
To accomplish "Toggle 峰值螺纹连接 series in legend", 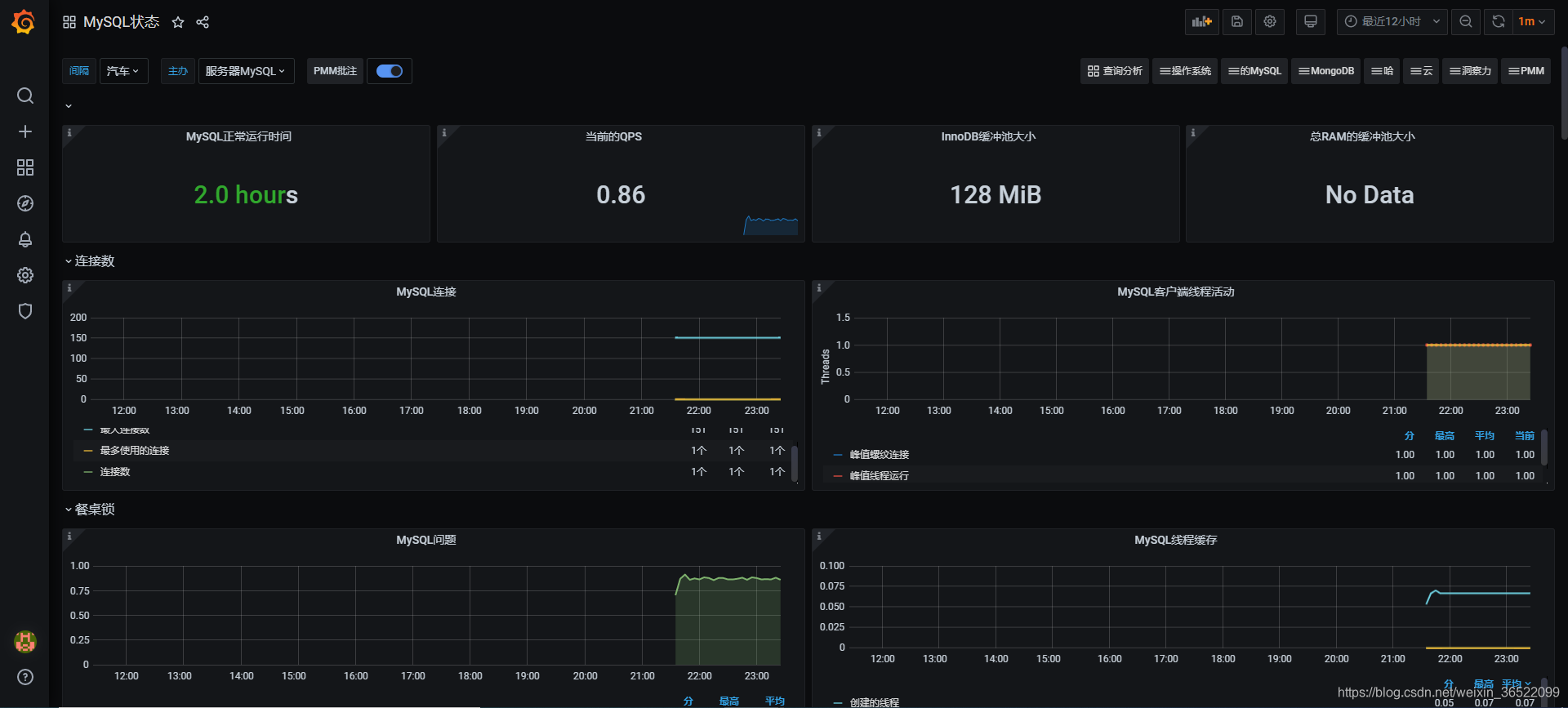I will click(x=879, y=455).
